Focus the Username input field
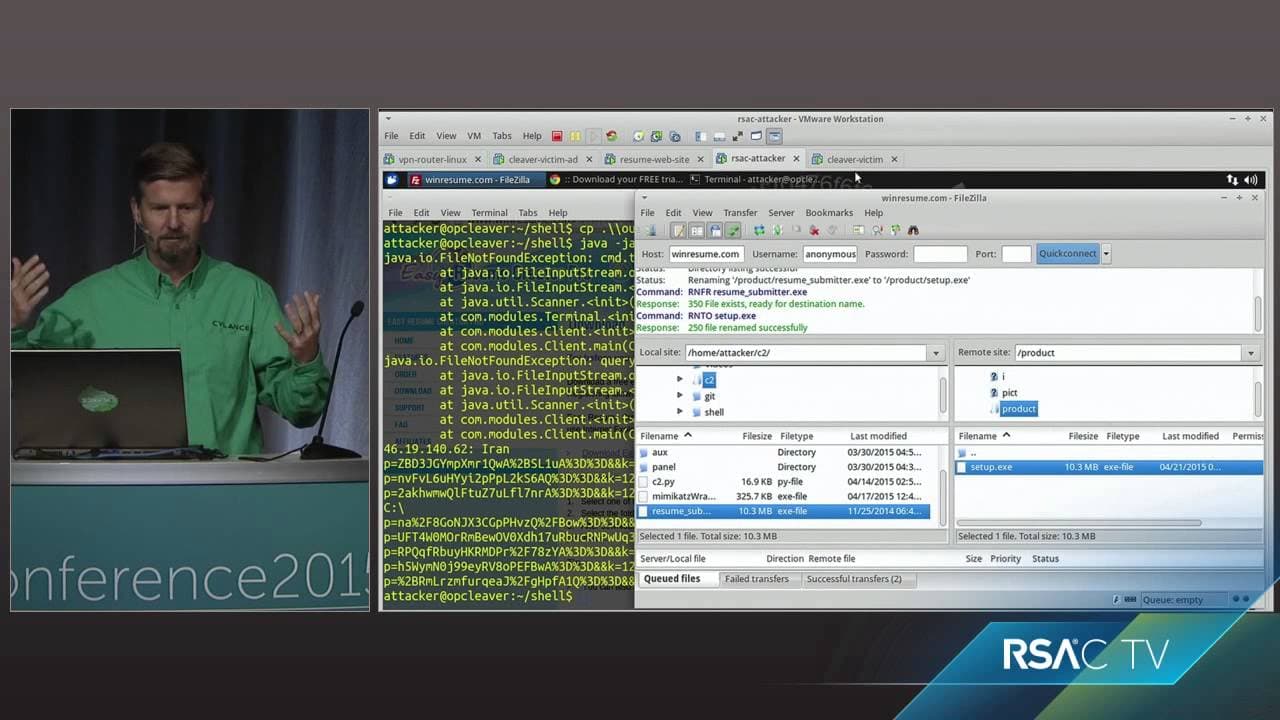Screen dimensions: 1280x720 click(830, 254)
